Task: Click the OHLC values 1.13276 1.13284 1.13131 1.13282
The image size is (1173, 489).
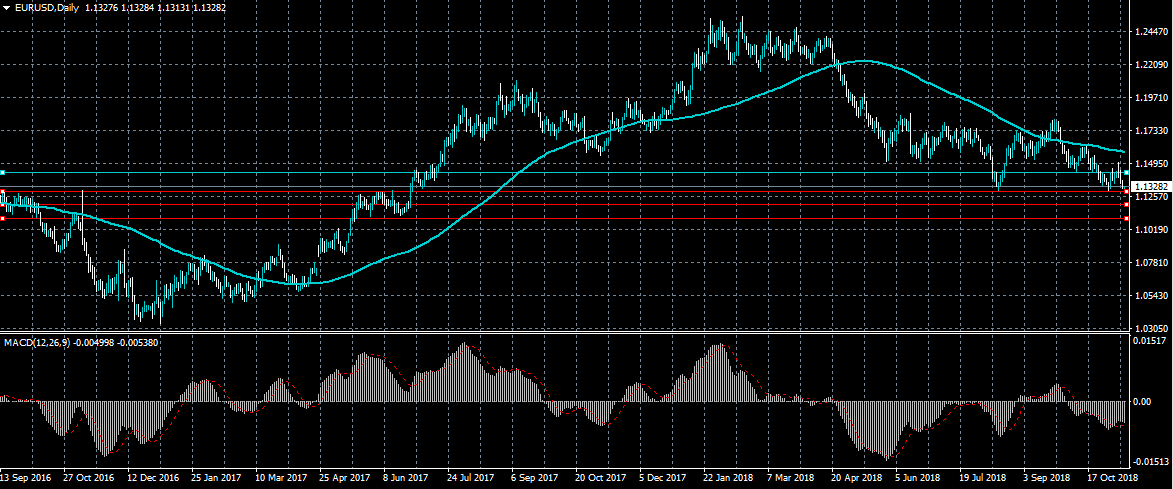Action: [x=156, y=7]
